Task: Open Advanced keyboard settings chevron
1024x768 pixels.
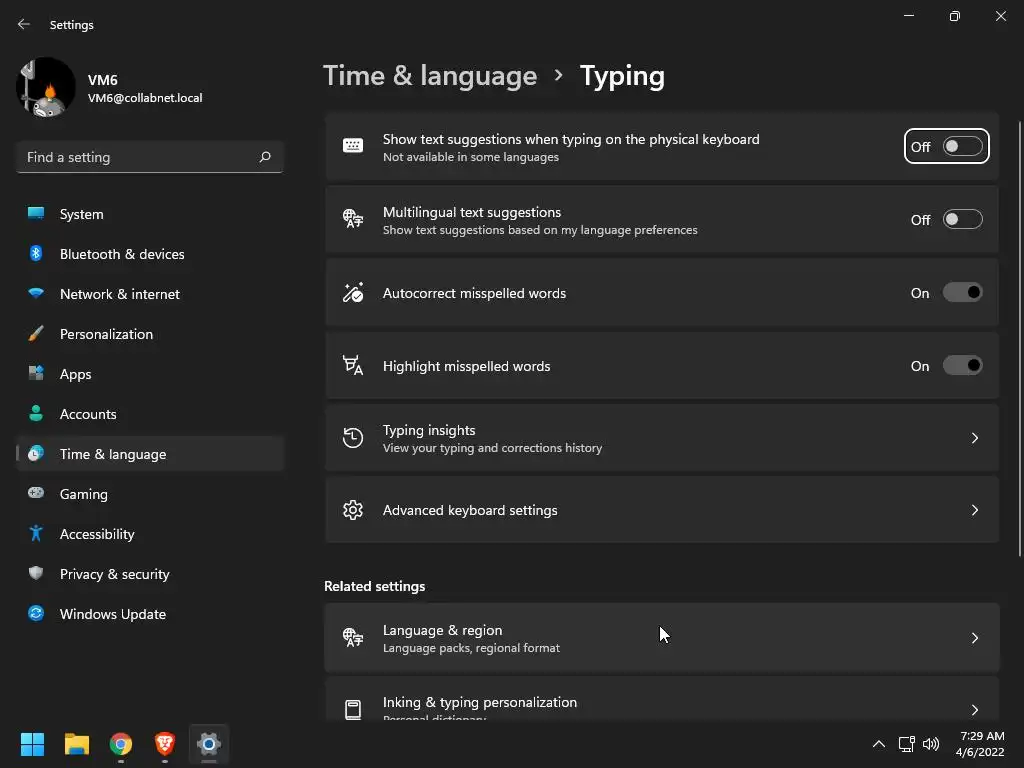Action: [x=975, y=510]
